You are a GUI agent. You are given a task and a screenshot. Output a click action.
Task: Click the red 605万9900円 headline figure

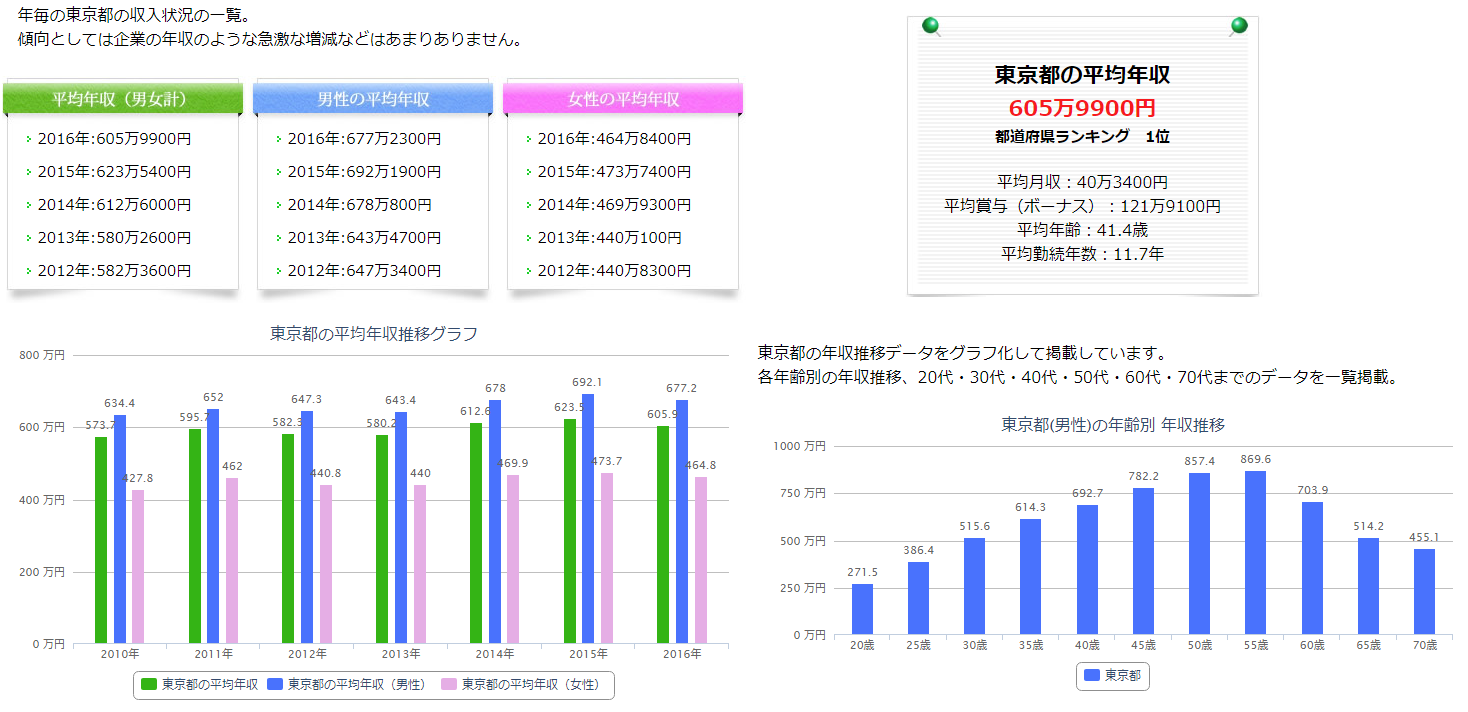click(1082, 108)
